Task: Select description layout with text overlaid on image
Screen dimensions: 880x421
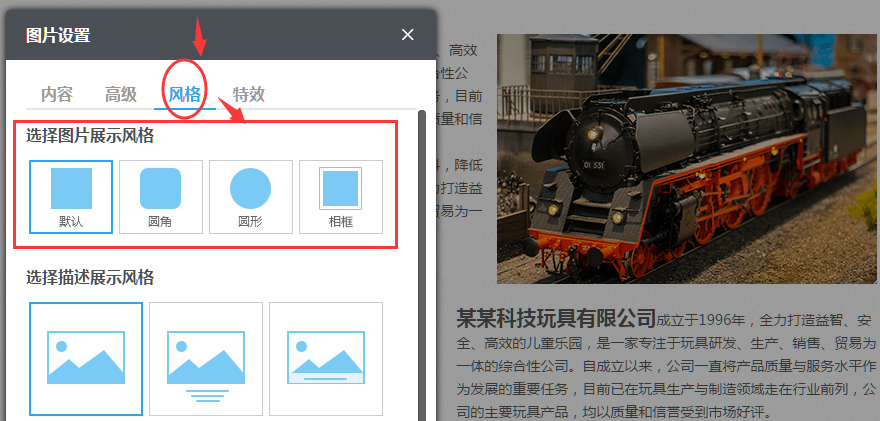Action: coord(325,358)
